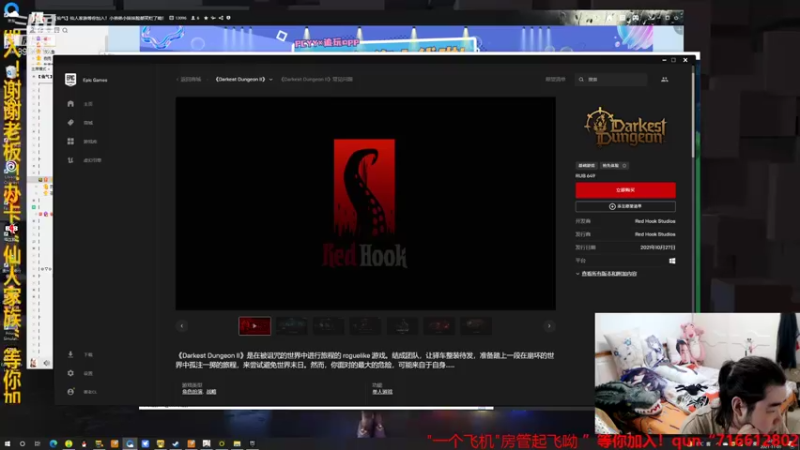Open Cortana search circle on taskbar

pos(22,444)
